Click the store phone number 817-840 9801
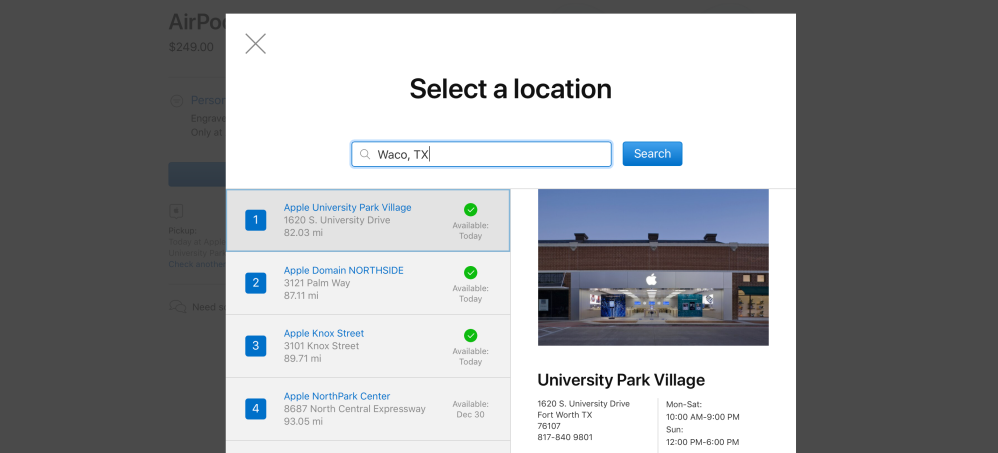 tap(565, 437)
